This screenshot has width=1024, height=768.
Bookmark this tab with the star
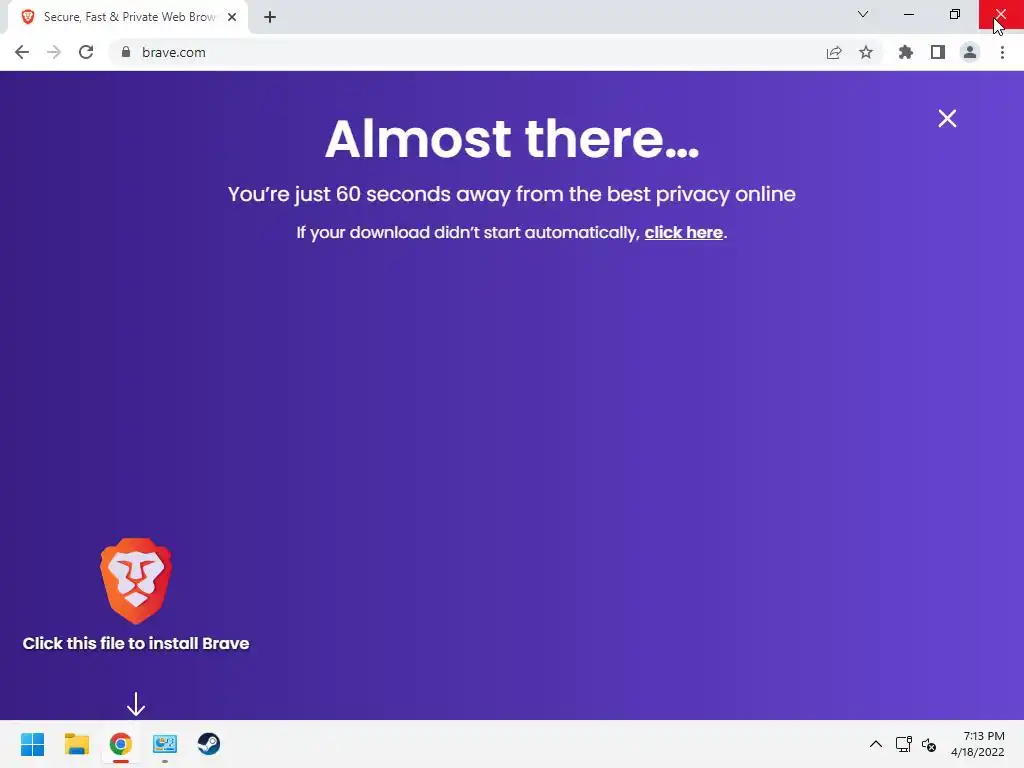866,52
